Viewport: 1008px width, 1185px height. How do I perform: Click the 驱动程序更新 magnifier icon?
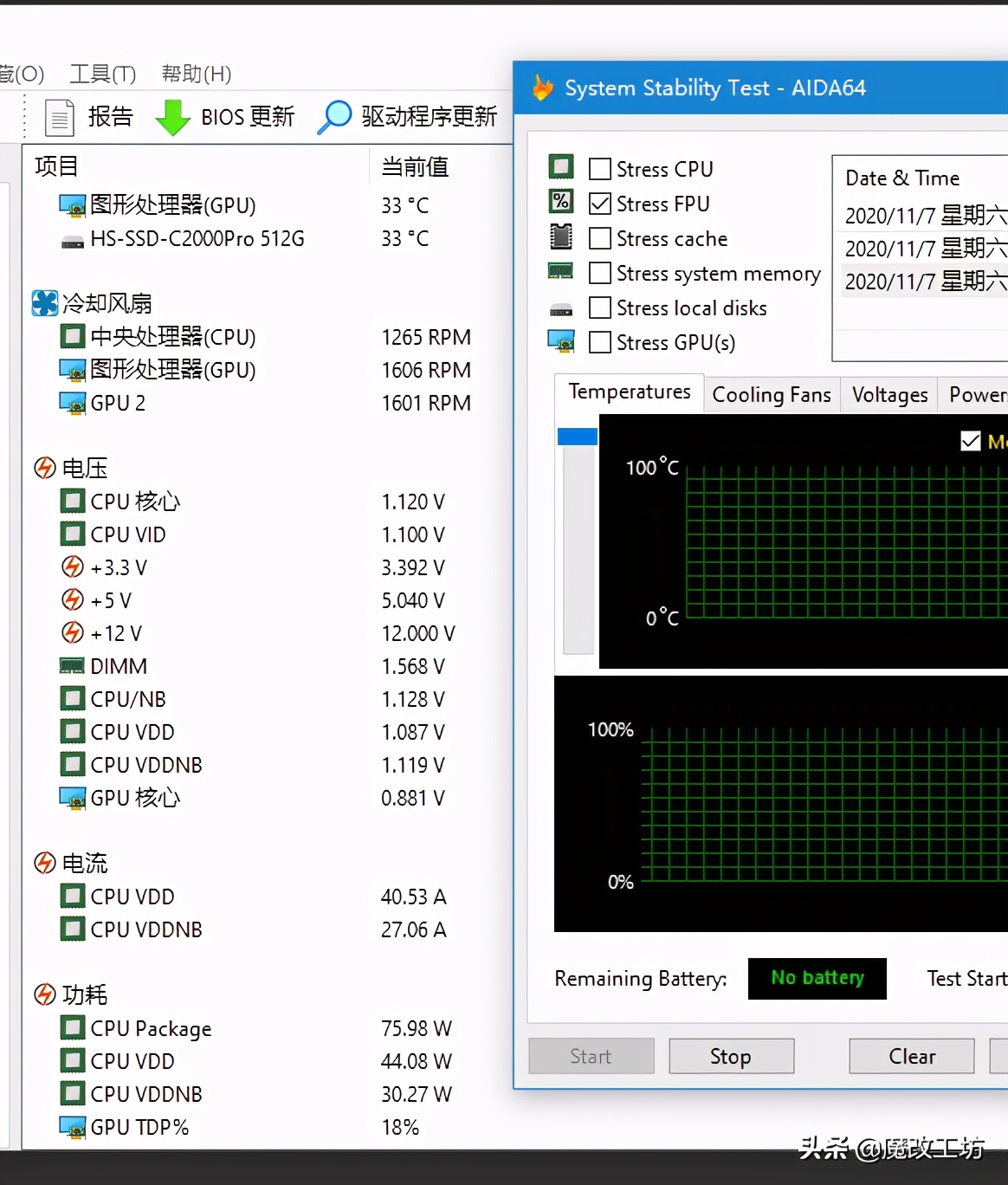pos(333,117)
